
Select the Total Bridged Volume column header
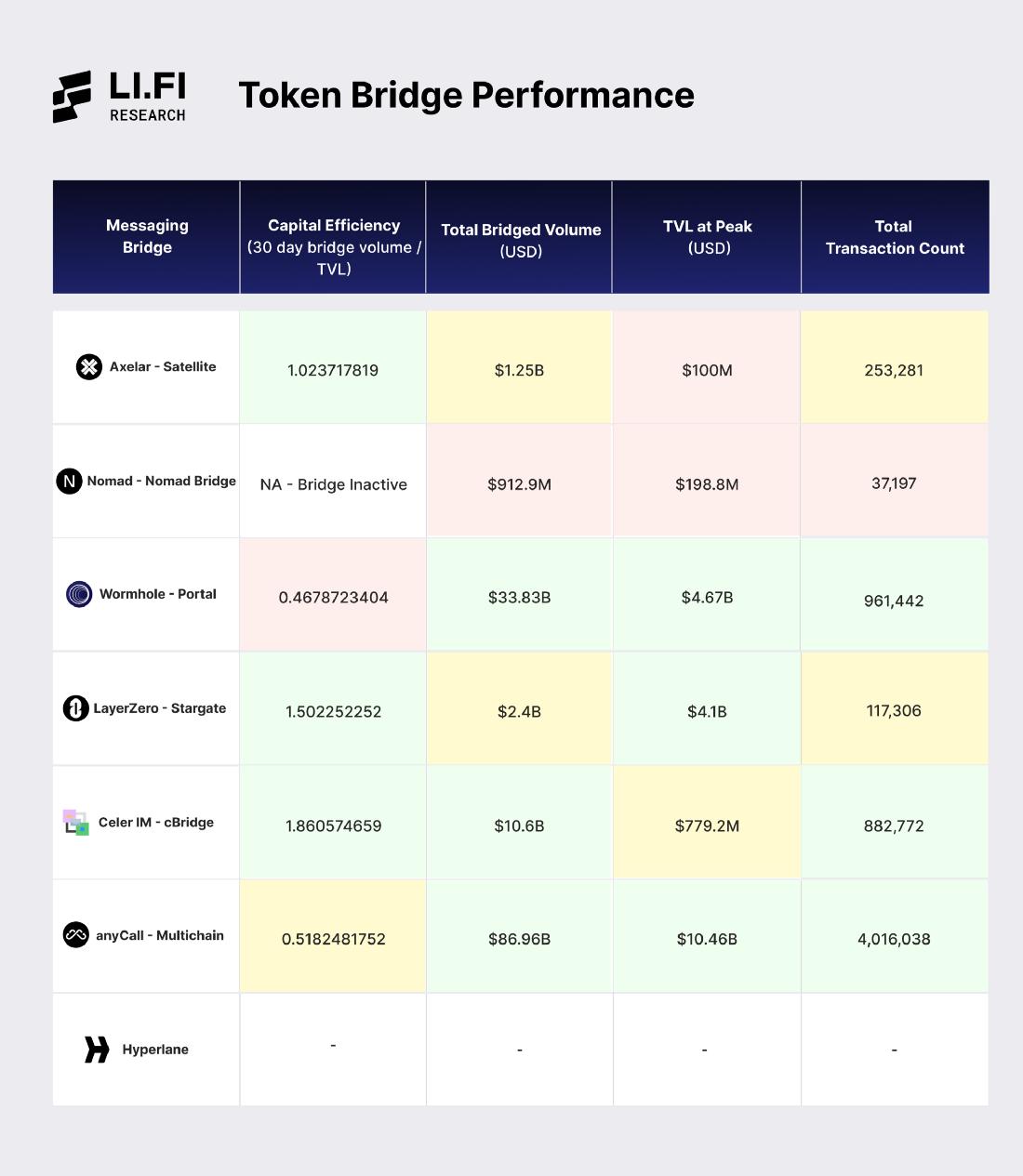point(521,240)
